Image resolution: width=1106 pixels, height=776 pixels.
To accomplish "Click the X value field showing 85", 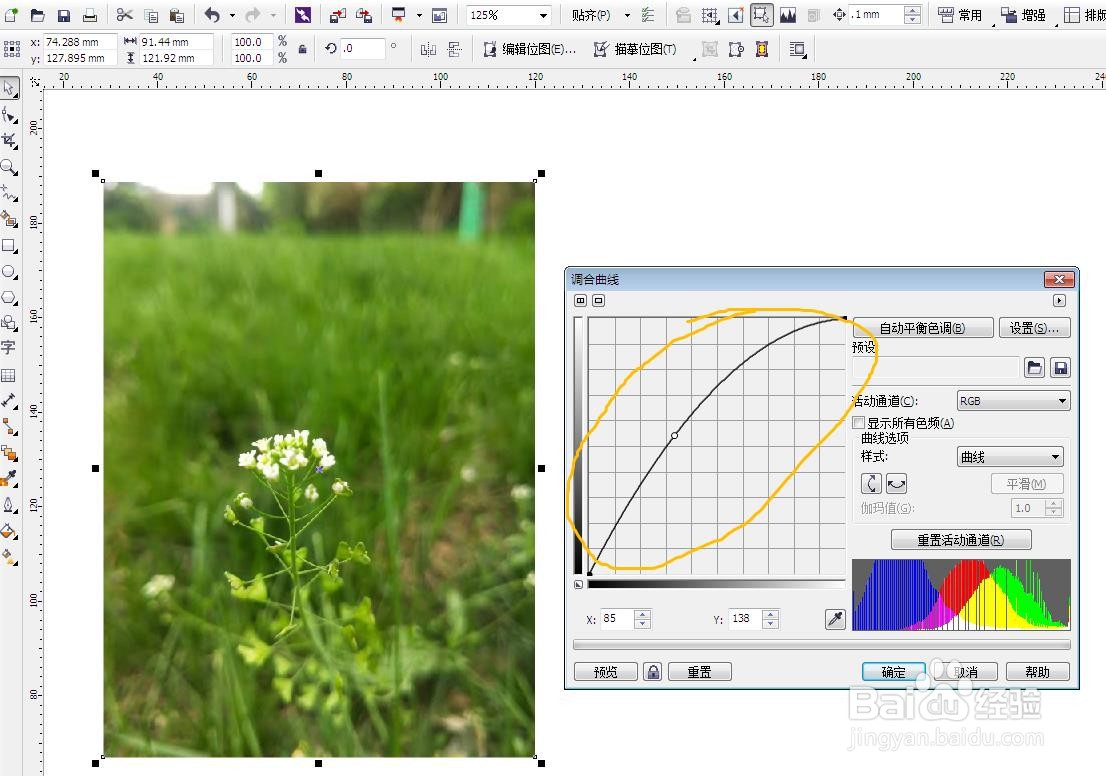I will (618, 619).
